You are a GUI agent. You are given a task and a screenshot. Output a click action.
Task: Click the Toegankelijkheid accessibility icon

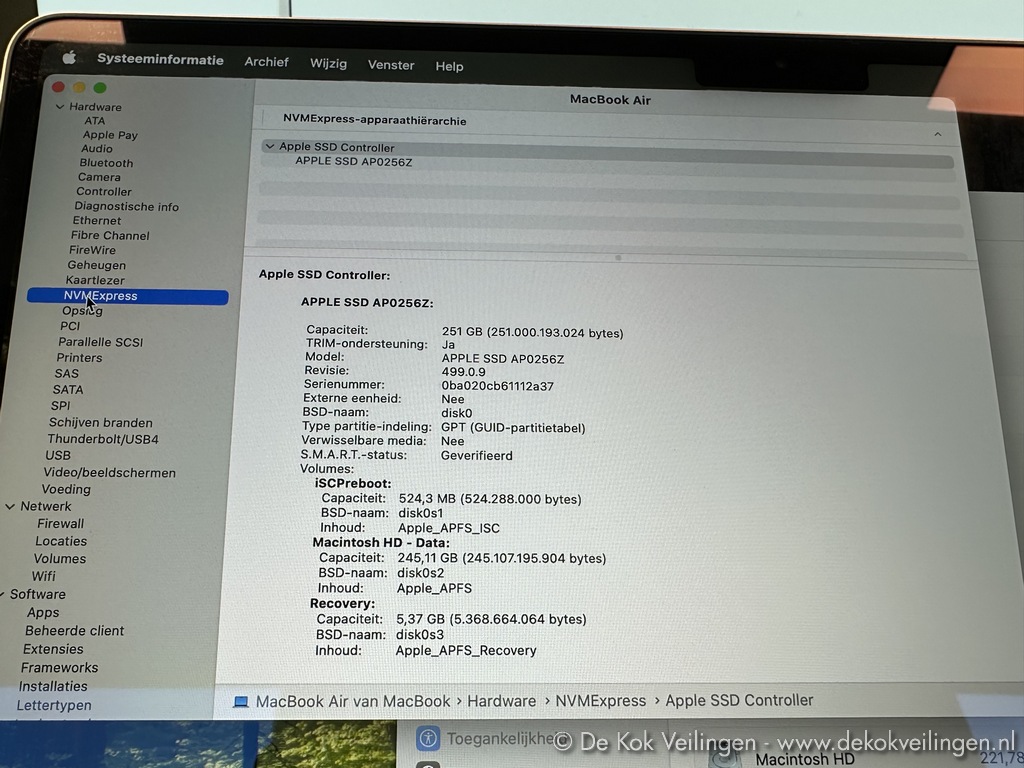(428, 739)
